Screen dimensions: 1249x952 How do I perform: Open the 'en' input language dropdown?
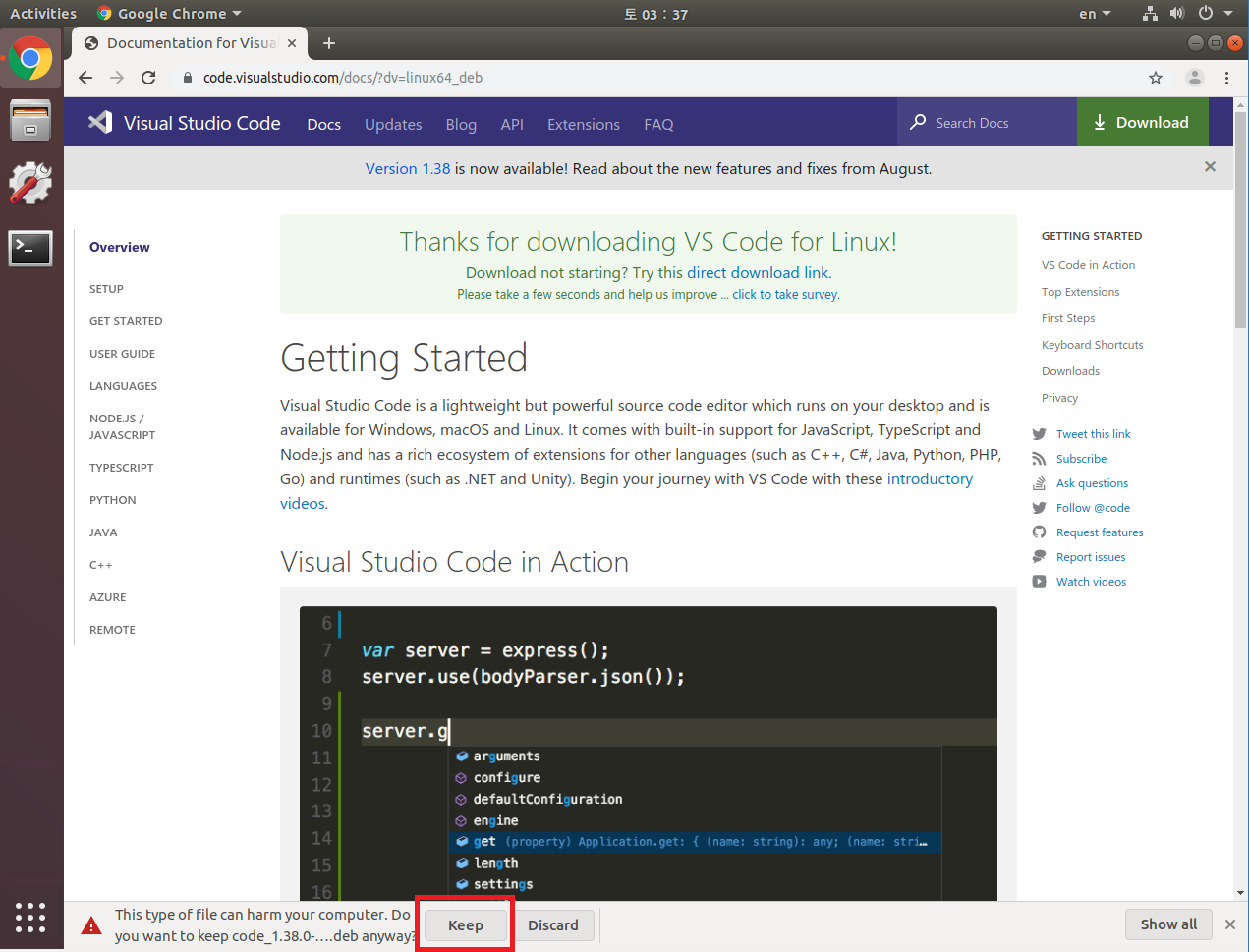tap(1095, 14)
